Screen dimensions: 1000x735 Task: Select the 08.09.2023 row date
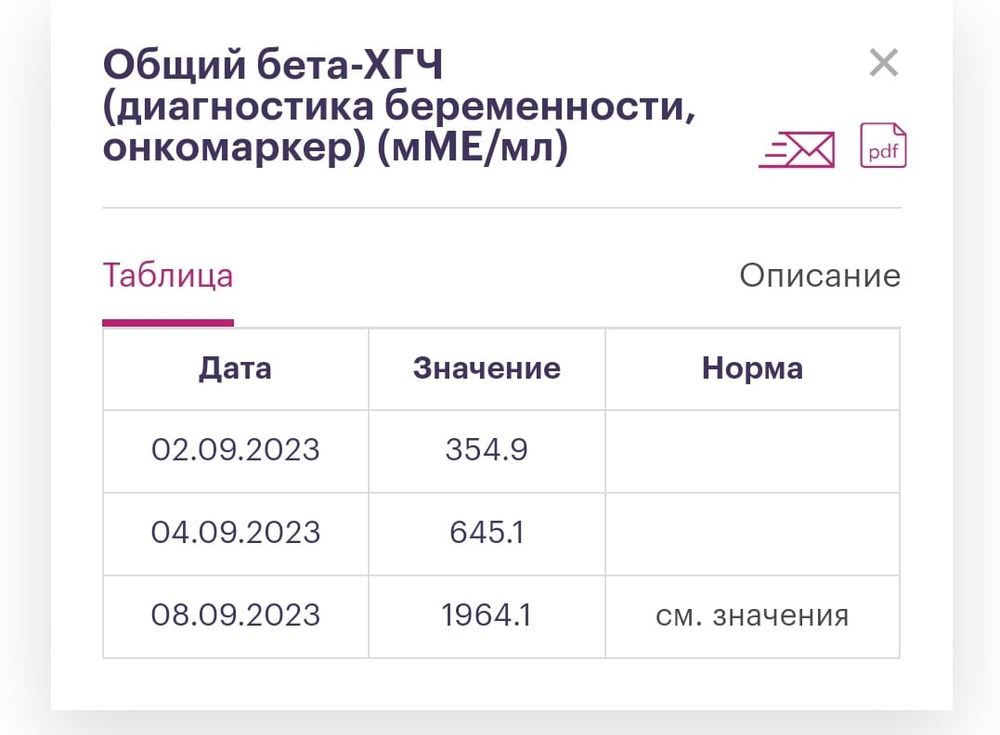pyautogui.click(x=234, y=615)
